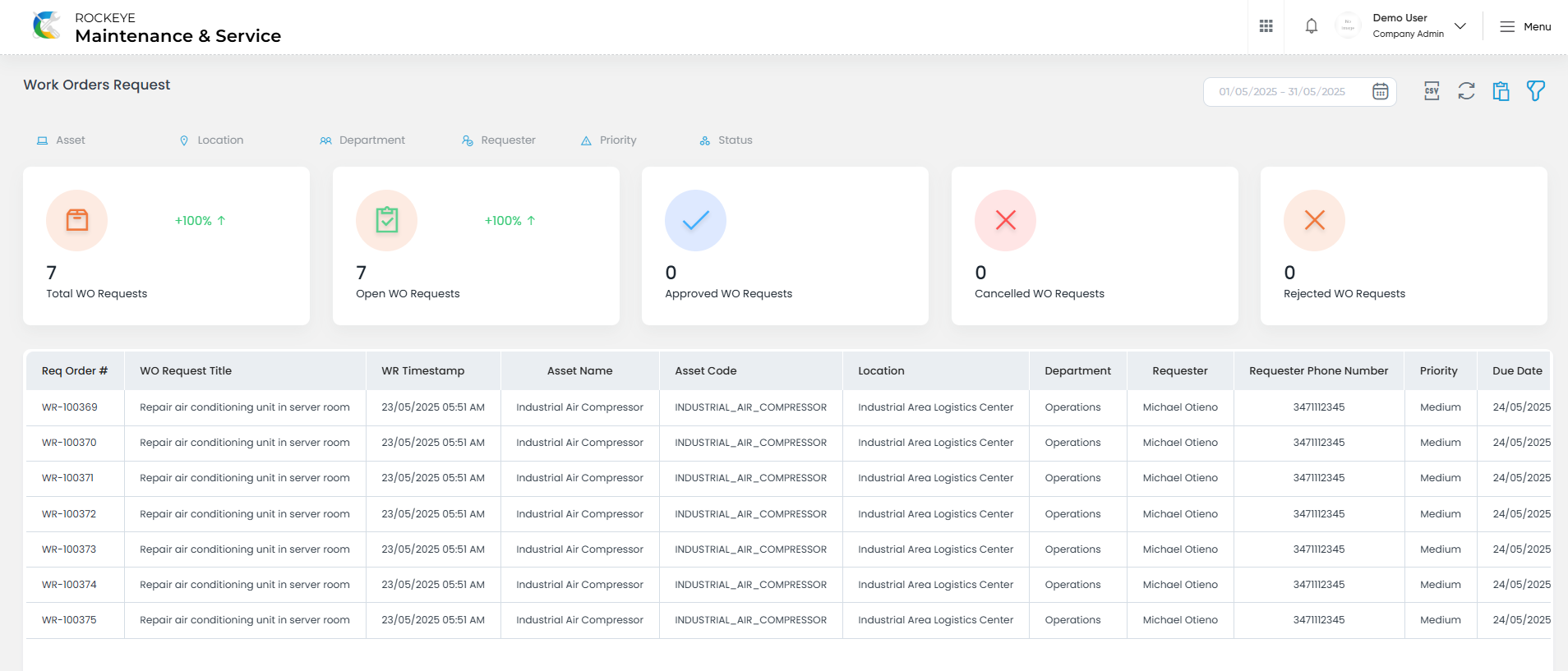The height and width of the screenshot is (671, 1568).
Task: Click the Maintenance & Service header title
Action: (x=178, y=36)
